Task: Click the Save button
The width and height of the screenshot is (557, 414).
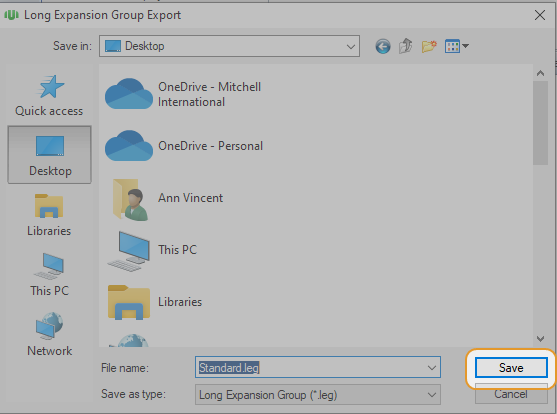Action: click(x=511, y=367)
